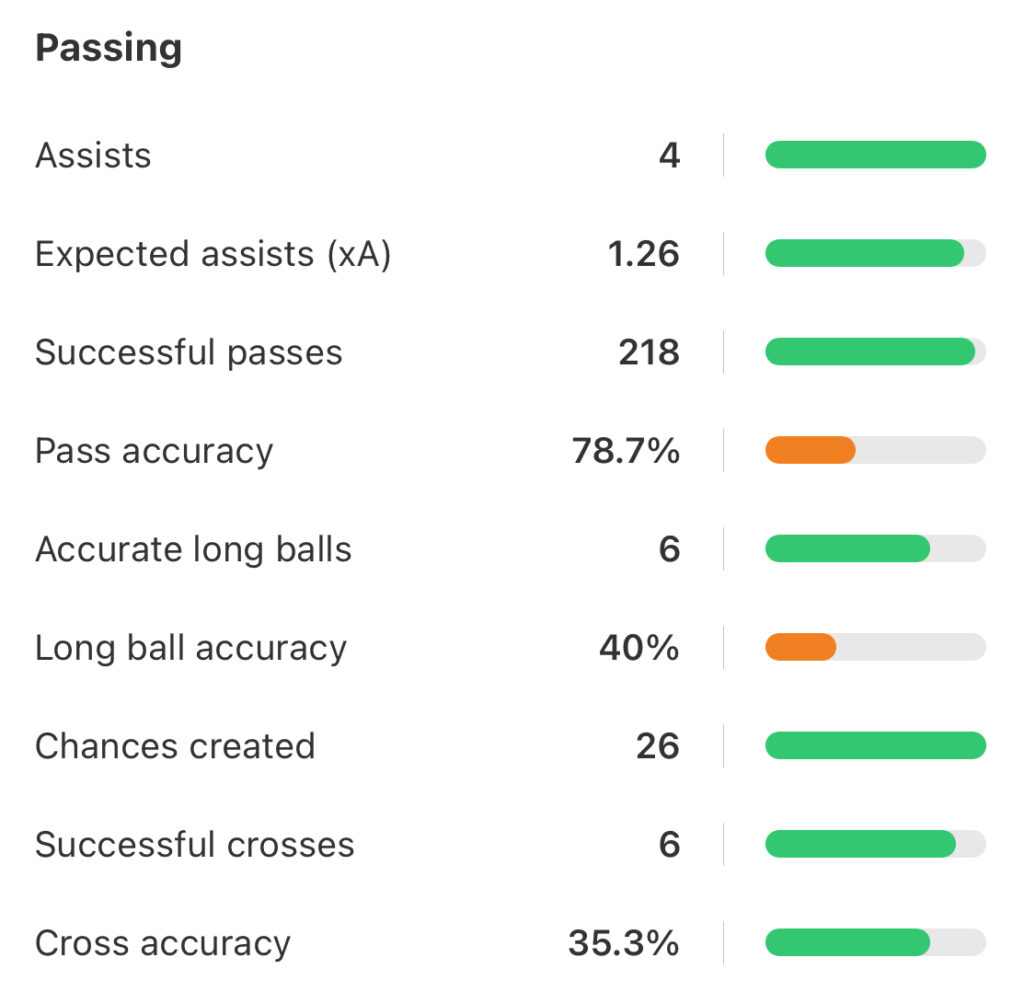The image size is (1024, 992).
Task: Select the Chances created label
Action: click(x=175, y=746)
